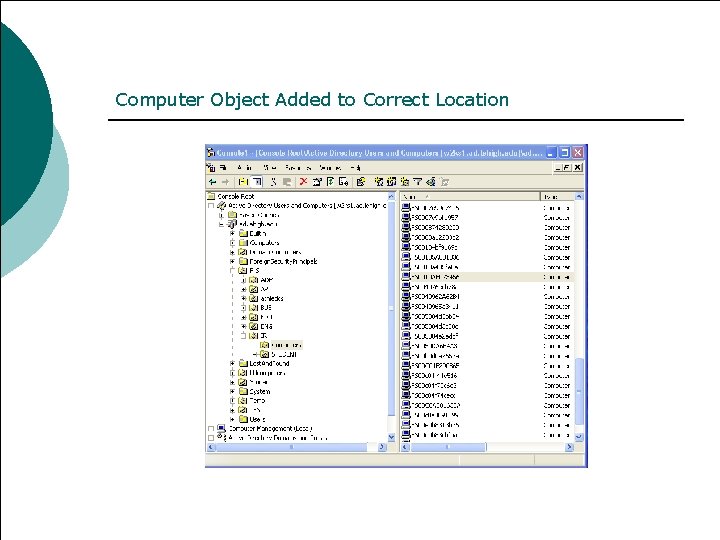
Task: Click the Back arrow in the toolbar
Action: (212, 182)
